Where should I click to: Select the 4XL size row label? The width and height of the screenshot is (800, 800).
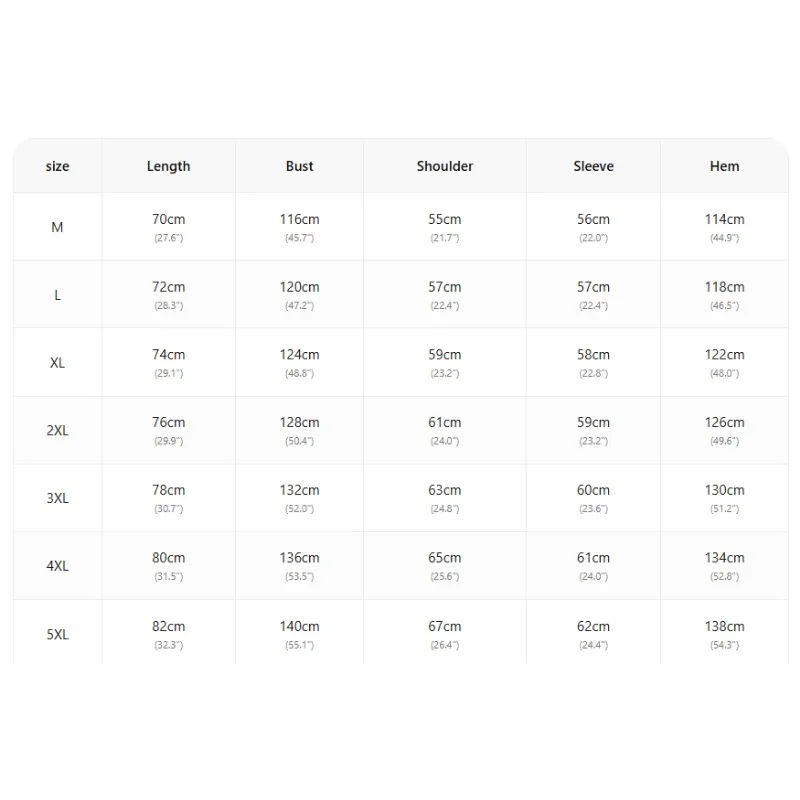tap(57, 566)
